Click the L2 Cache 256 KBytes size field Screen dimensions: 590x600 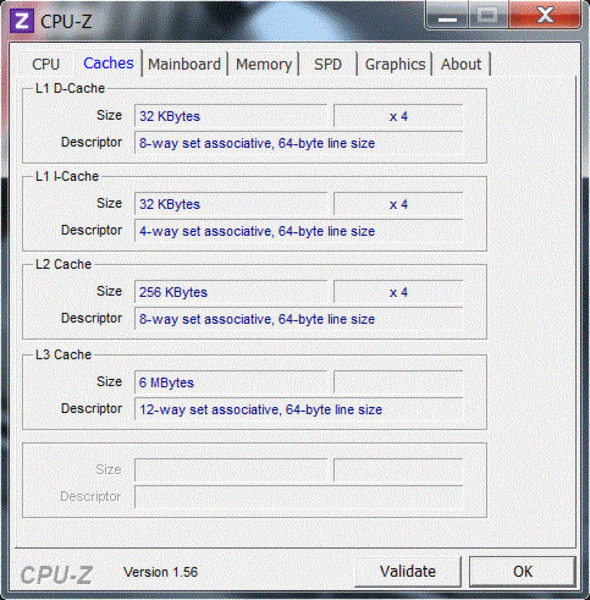(x=231, y=292)
